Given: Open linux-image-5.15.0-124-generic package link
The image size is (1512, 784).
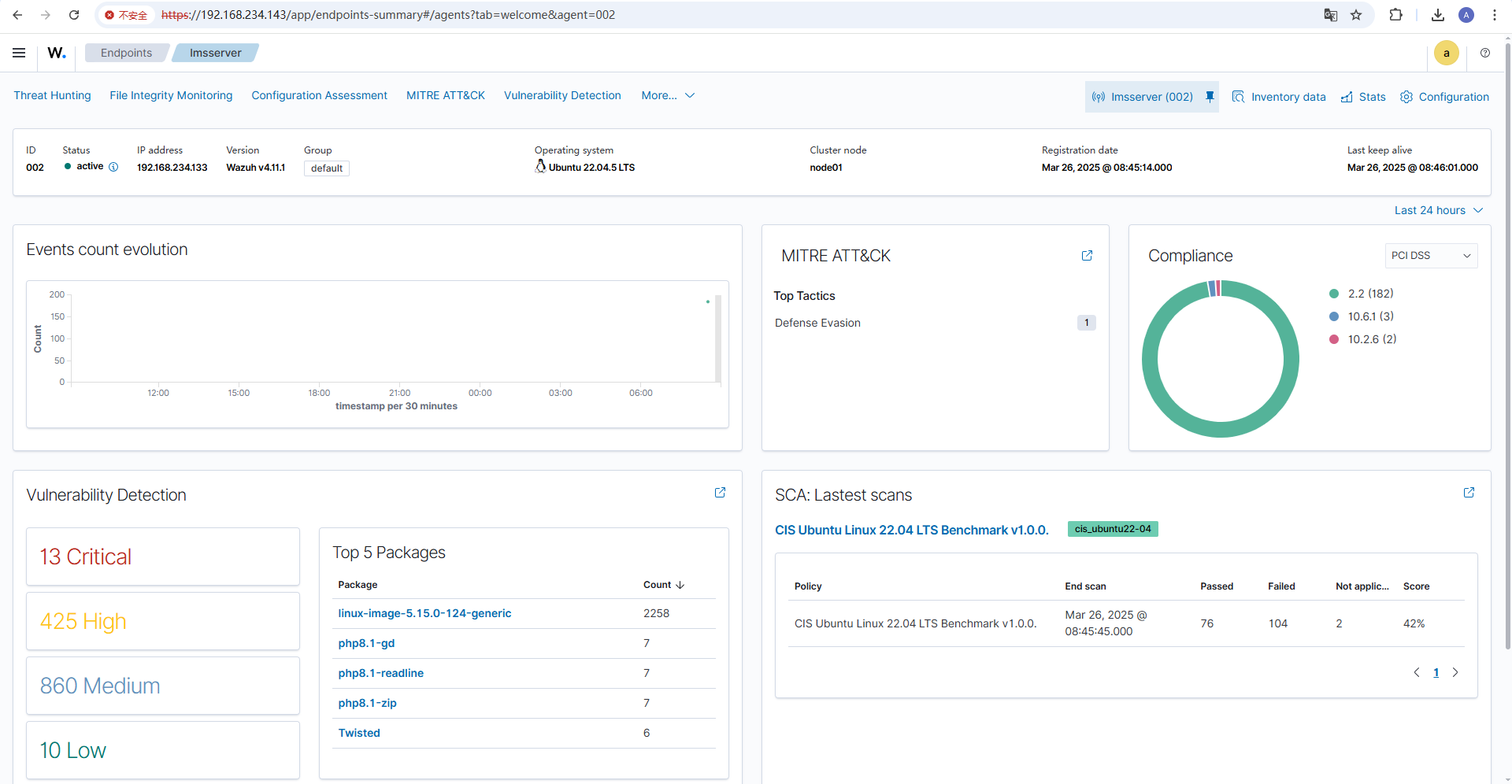Looking at the screenshot, I should [424, 613].
